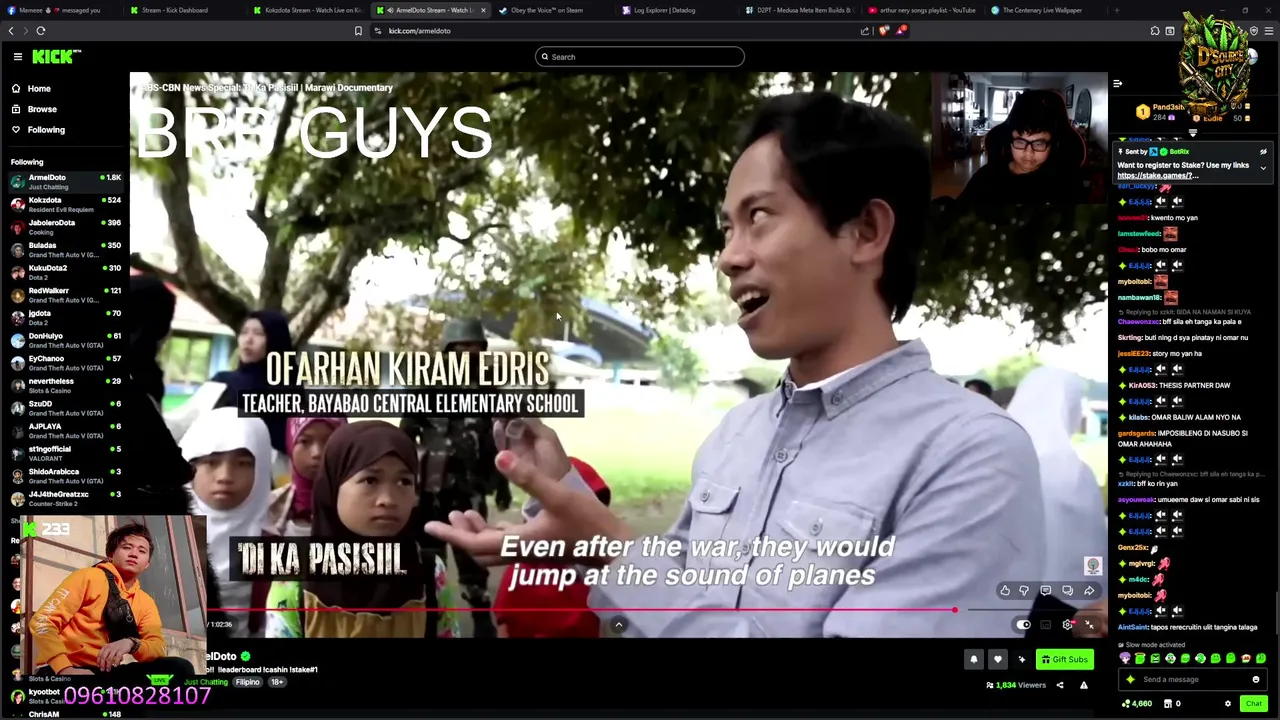Screen dimensions: 1280x720
Task: Go back in browser
Action: tap(11, 31)
